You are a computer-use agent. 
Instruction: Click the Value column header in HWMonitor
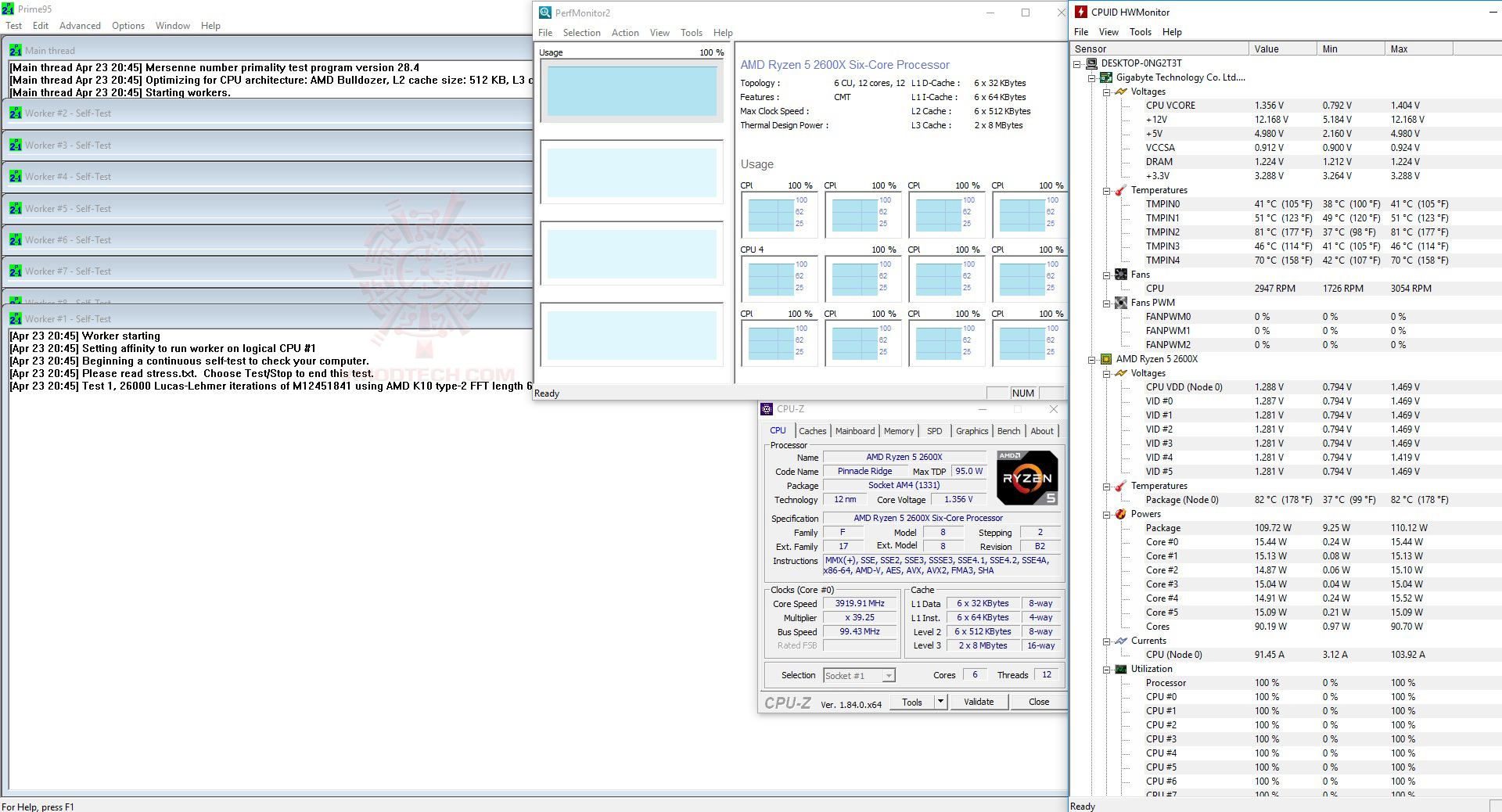point(1283,49)
